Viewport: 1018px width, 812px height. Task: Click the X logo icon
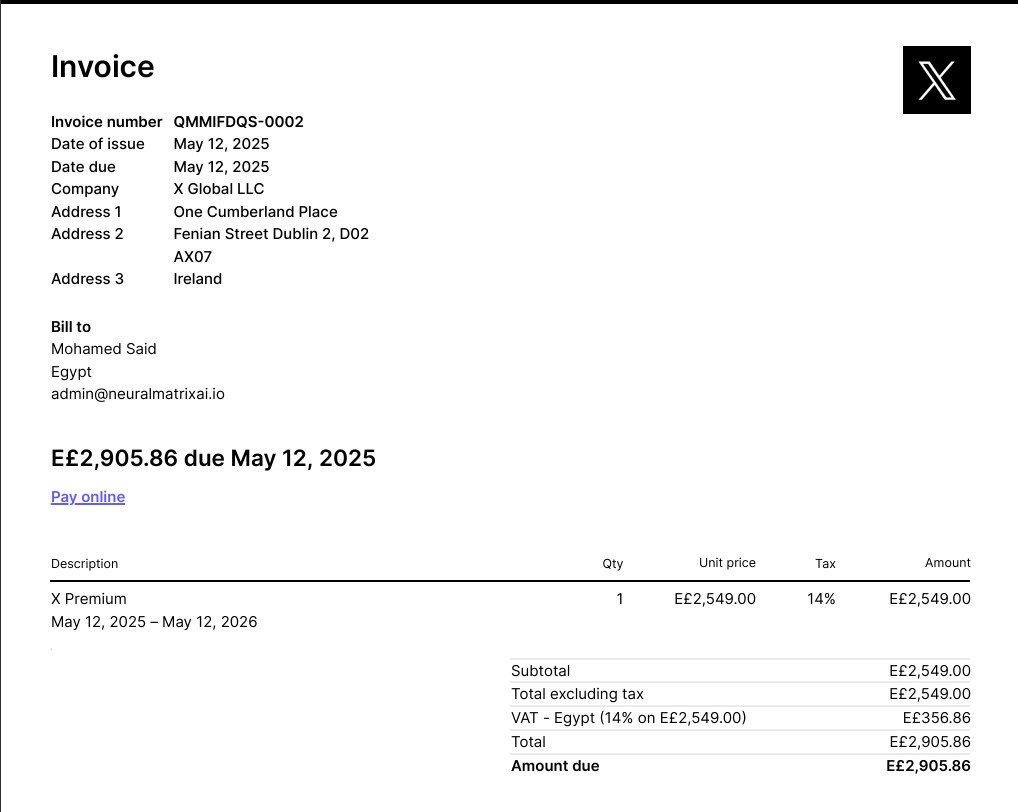pyautogui.click(x=936, y=80)
